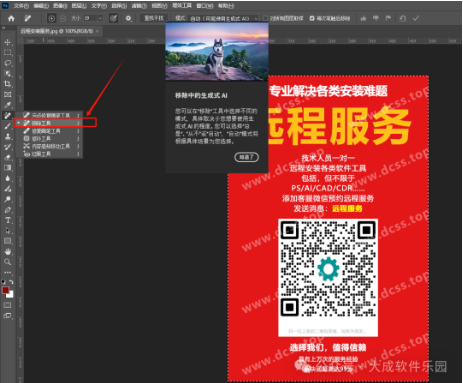Open the 模式 mode dropdown

pyautogui.click(x=223, y=19)
